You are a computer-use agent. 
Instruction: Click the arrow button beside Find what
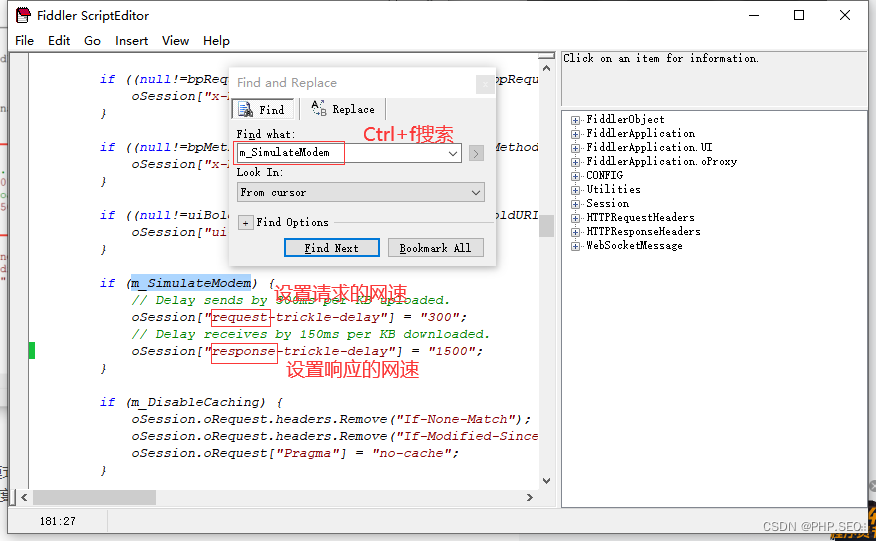pyautogui.click(x=476, y=153)
